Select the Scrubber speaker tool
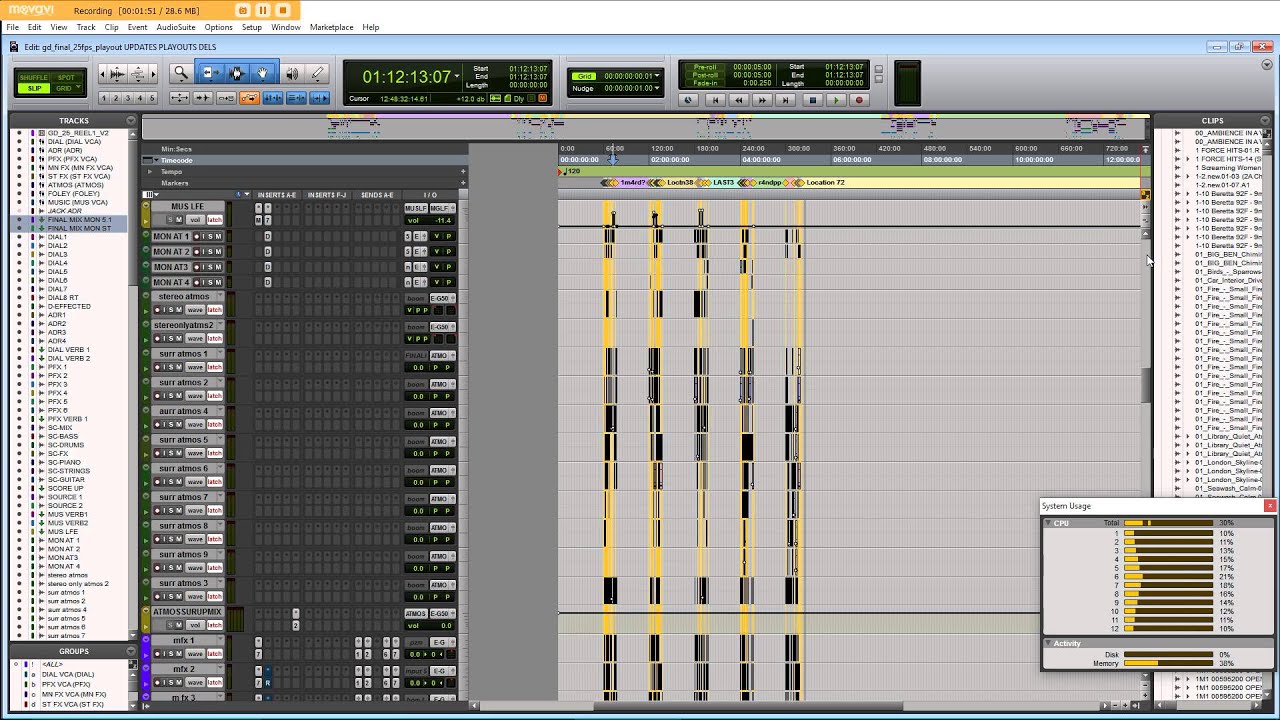 [291, 73]
